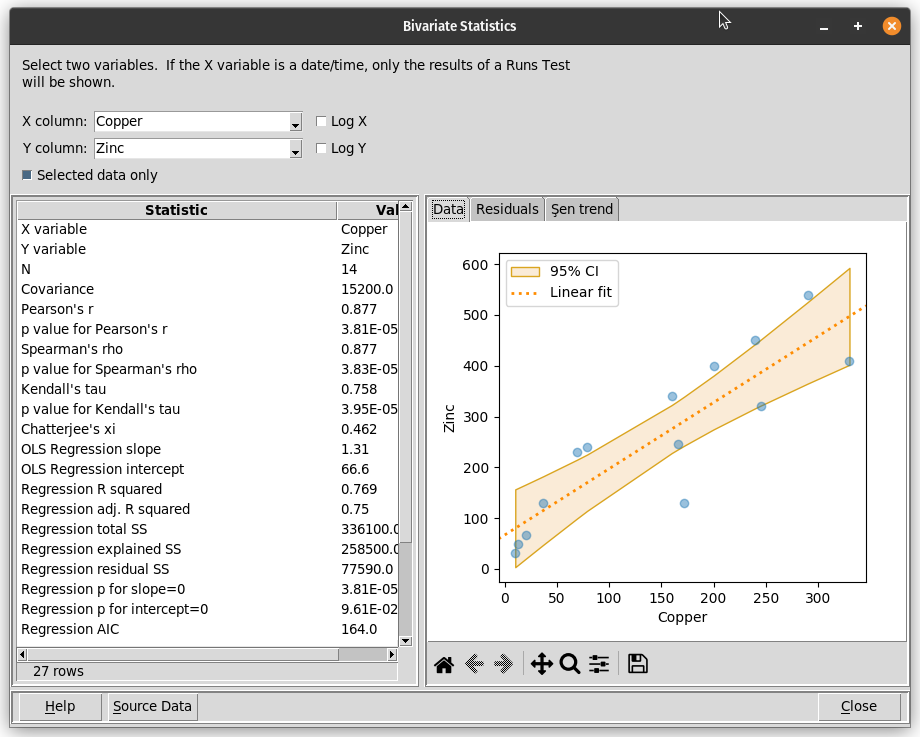Switch to the Sen trend tab

click(x=582, y=209)
